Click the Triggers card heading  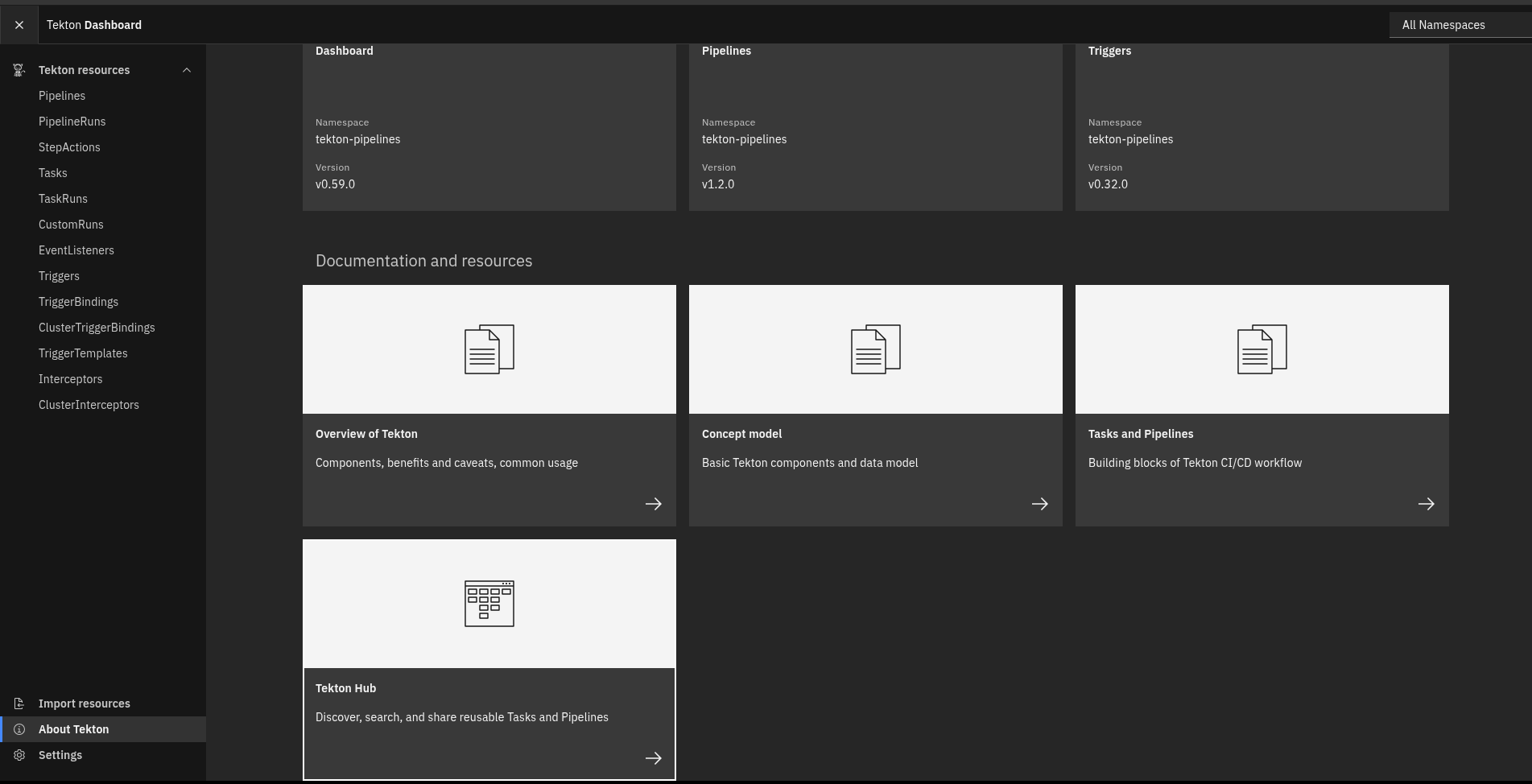click(x=1109, y=51)
